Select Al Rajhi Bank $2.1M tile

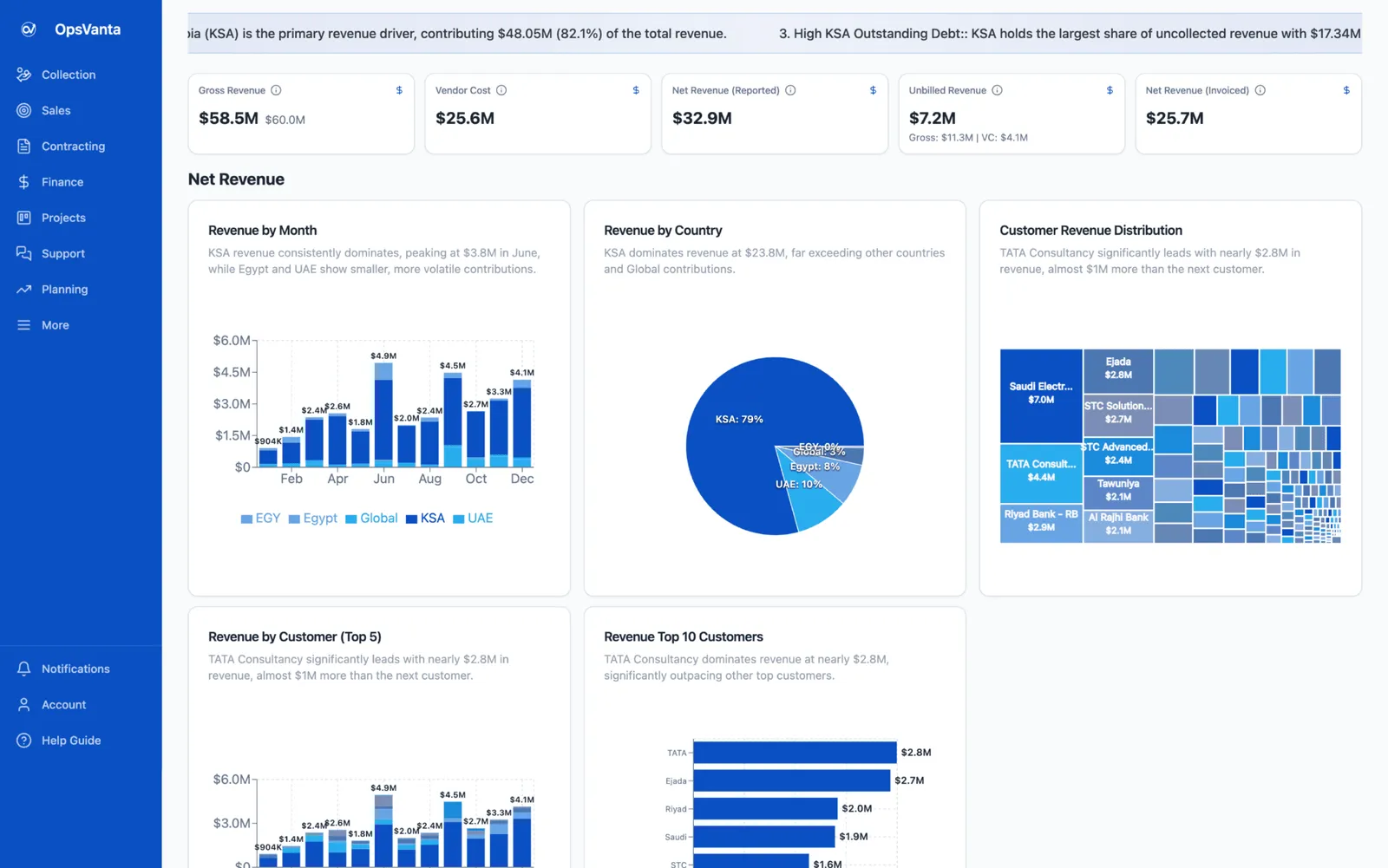point(1118,525)
